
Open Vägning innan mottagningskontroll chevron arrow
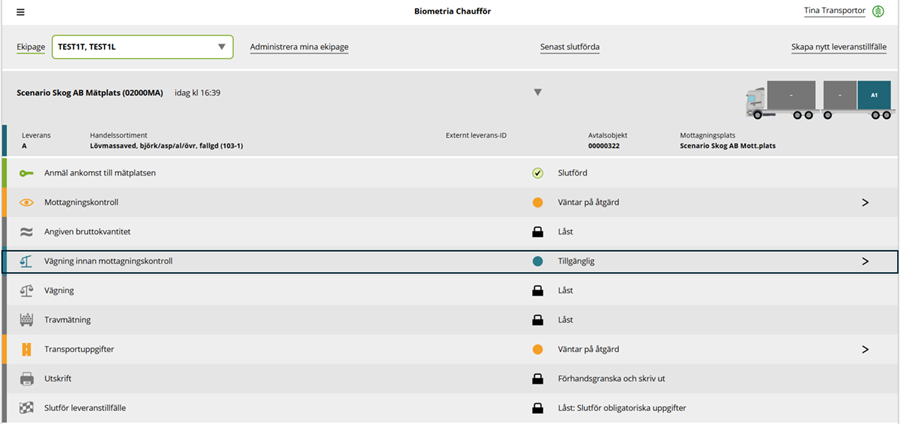866,261
